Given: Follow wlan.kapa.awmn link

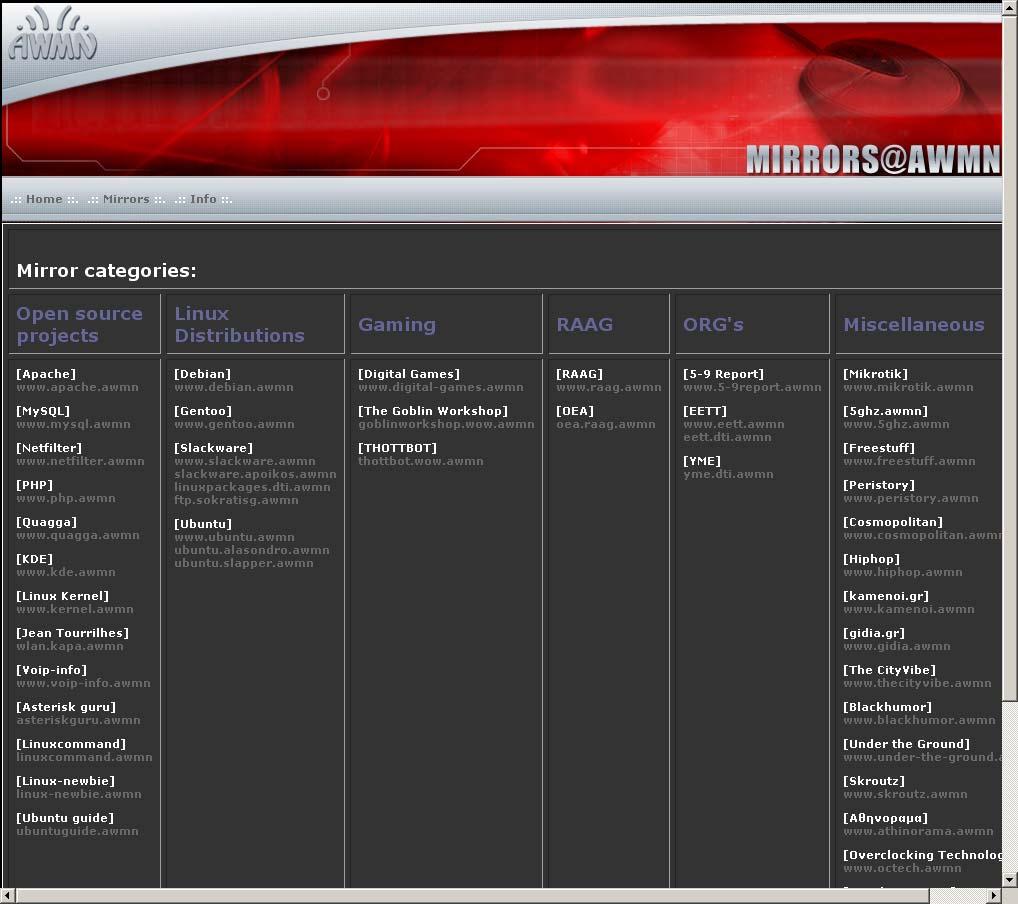Looking at the screenshot, I should click(x=69, y=646).
